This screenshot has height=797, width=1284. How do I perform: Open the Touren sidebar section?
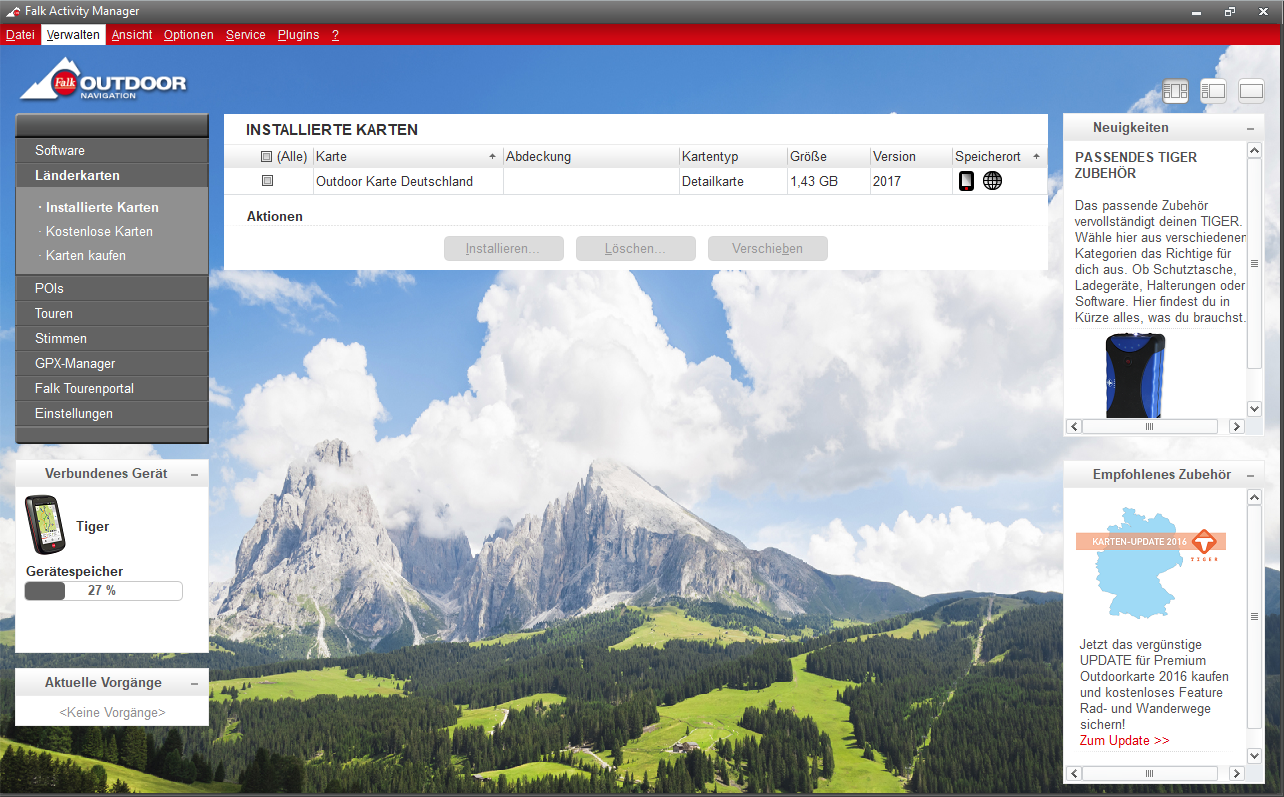pos(112,313)
